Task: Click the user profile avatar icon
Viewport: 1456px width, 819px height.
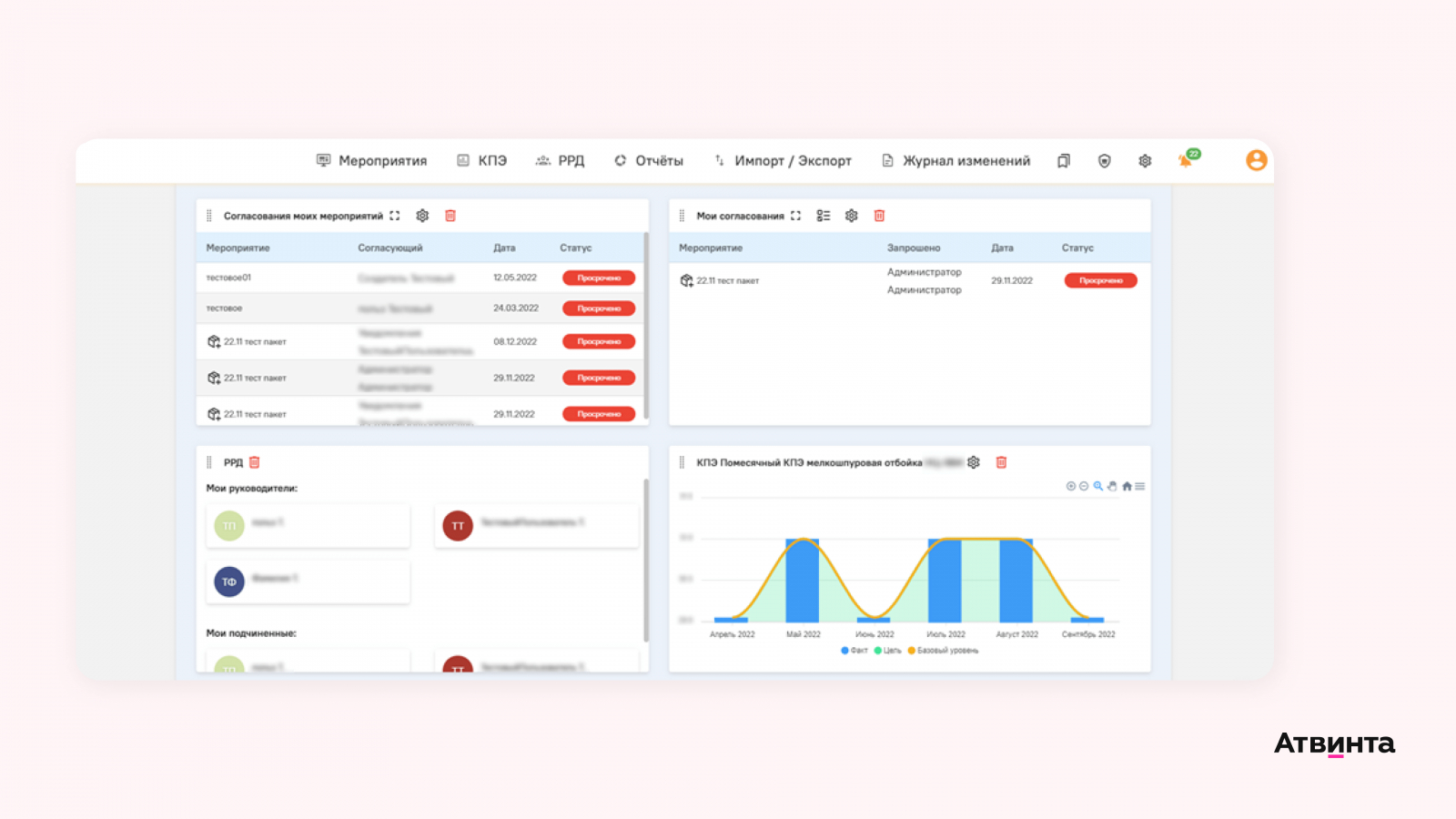Action: [x=1257, y=160]
